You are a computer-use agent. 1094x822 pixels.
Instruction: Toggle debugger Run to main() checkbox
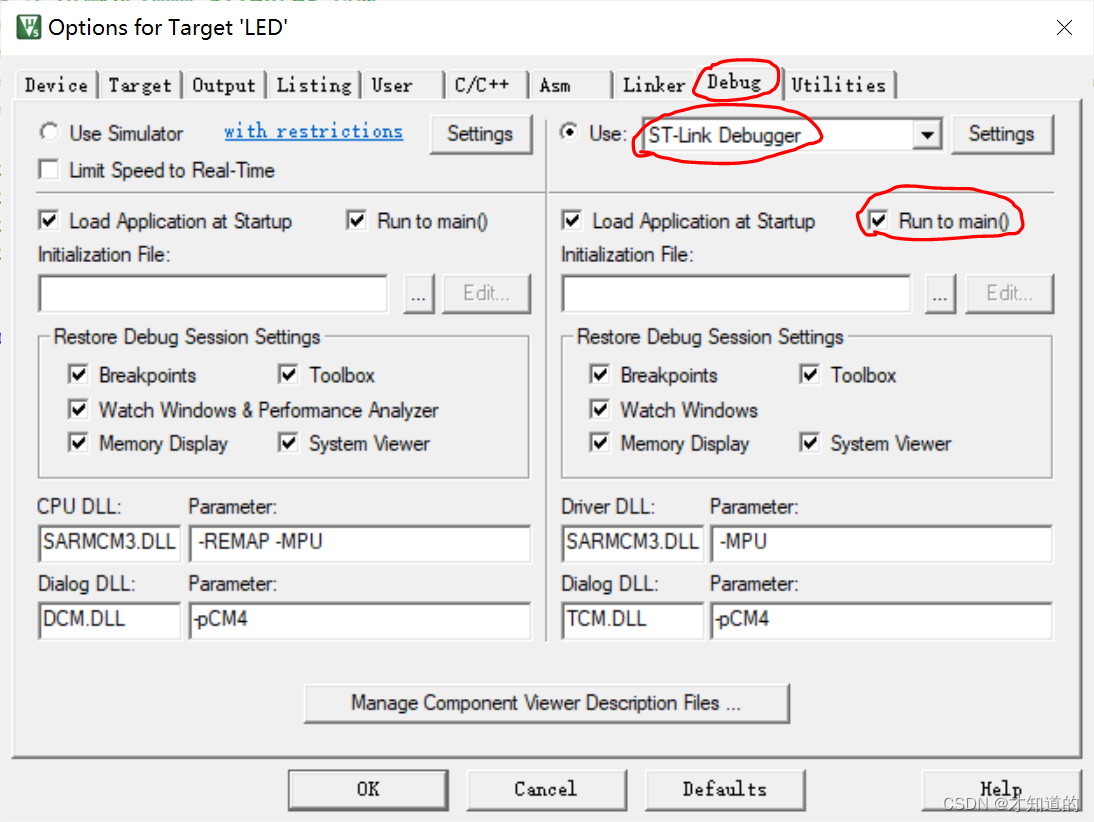(878, 221)
